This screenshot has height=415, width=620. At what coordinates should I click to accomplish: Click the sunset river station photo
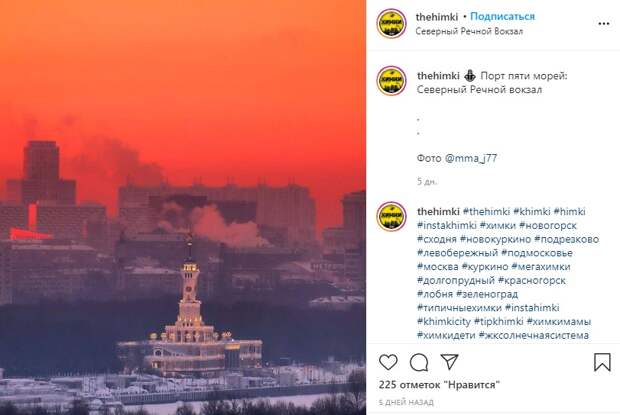coord(183,208)
